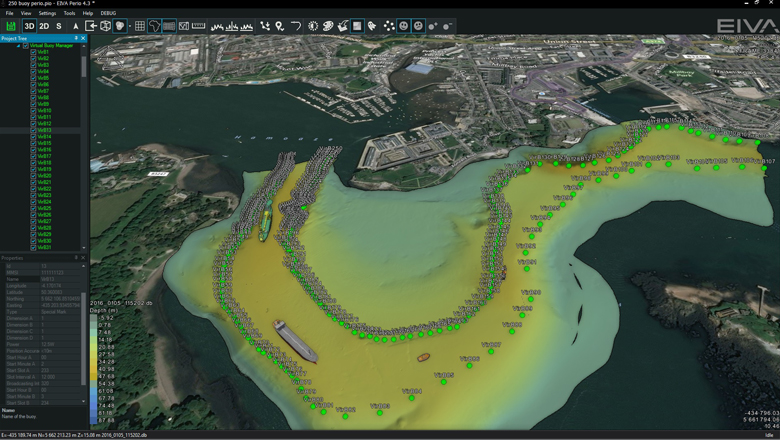This screenshot has height=440, width=780.
Task: Click the north arrow icon
Action: [75, 26]
